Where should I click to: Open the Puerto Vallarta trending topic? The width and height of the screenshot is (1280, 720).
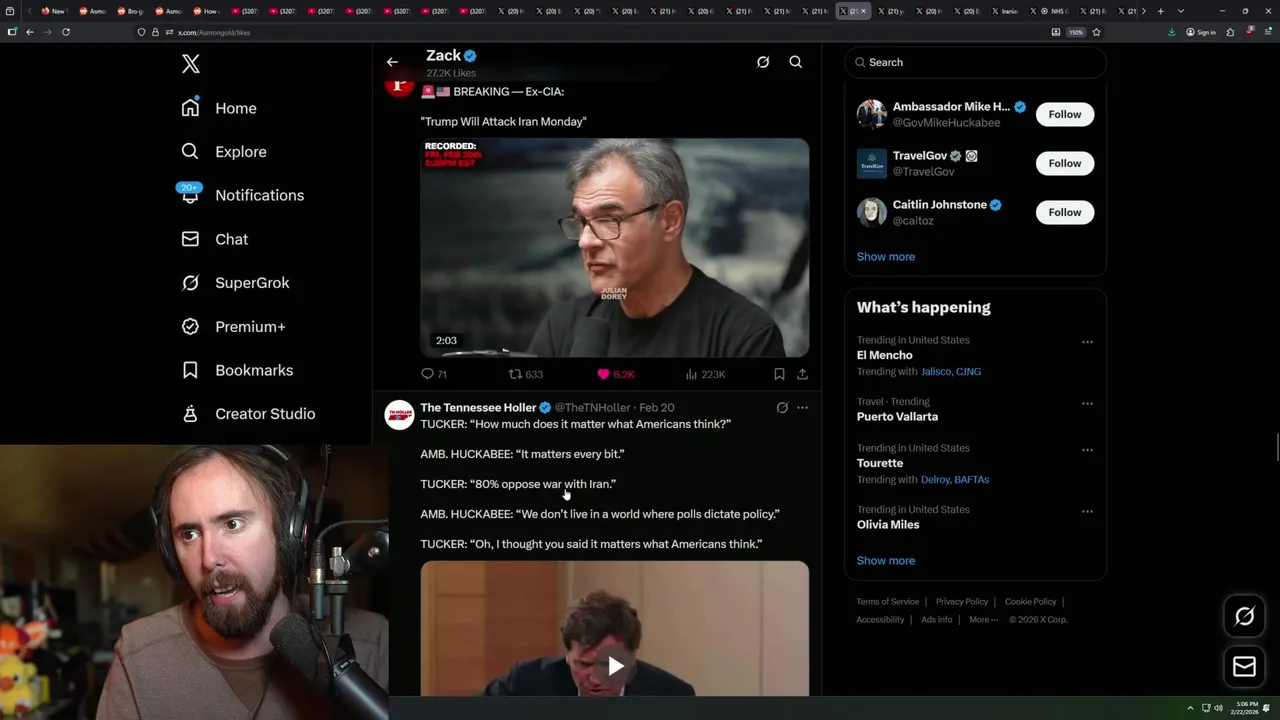(x=897, y=417)
